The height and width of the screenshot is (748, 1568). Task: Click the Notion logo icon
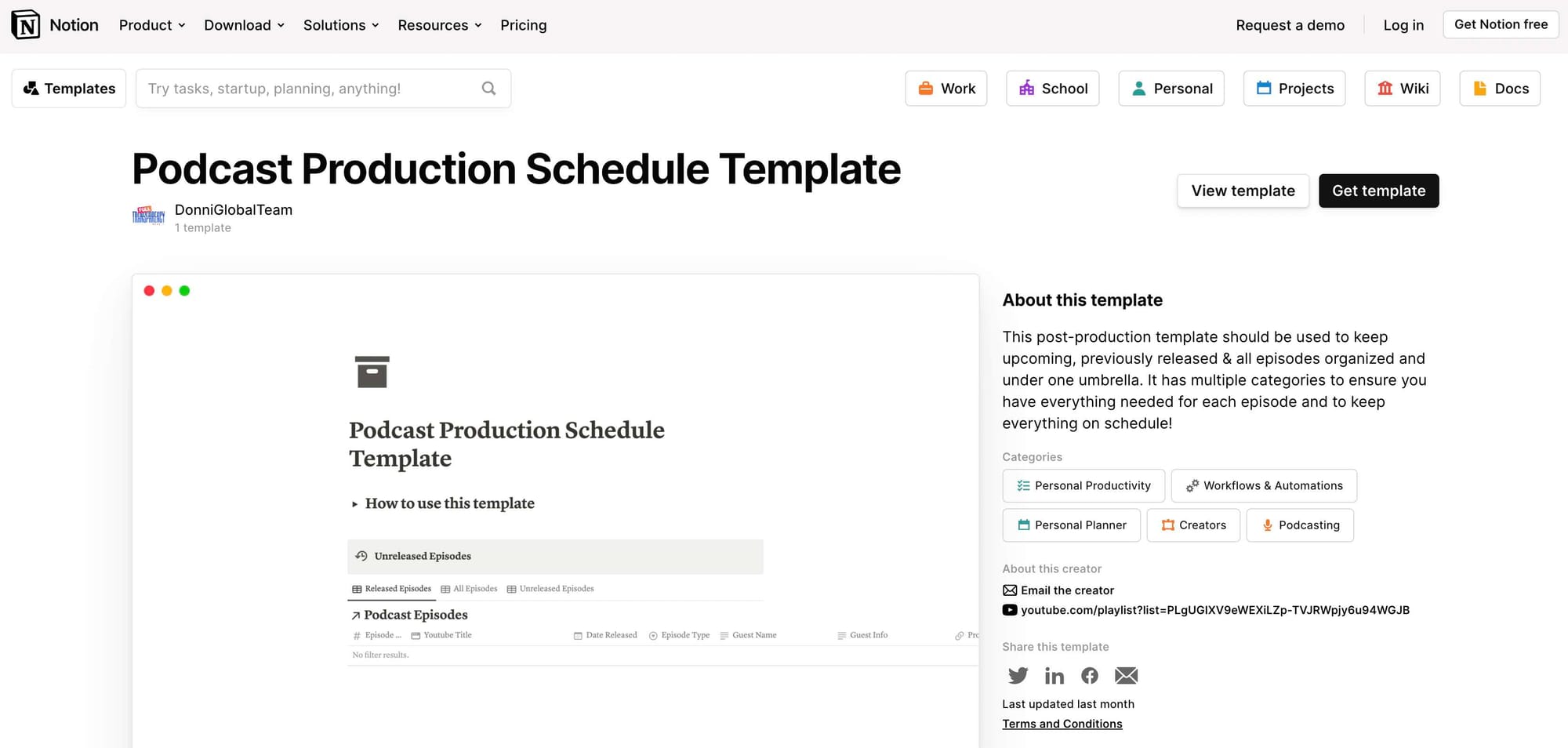(x=24, y=24)
